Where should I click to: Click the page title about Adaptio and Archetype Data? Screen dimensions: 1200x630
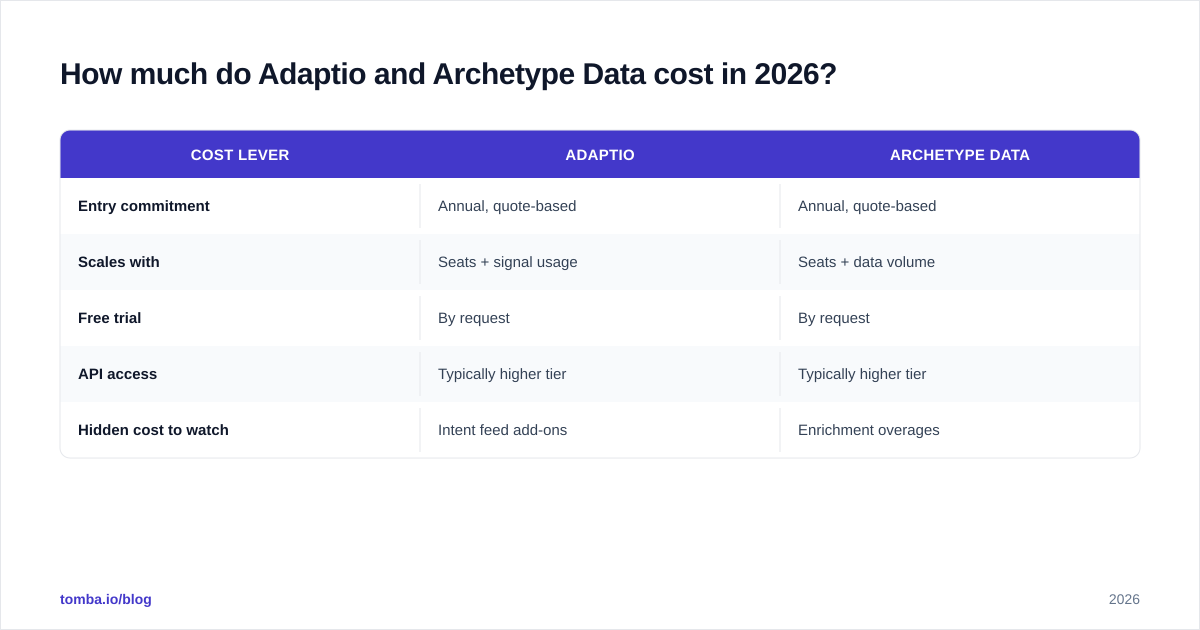click(448, 74)
